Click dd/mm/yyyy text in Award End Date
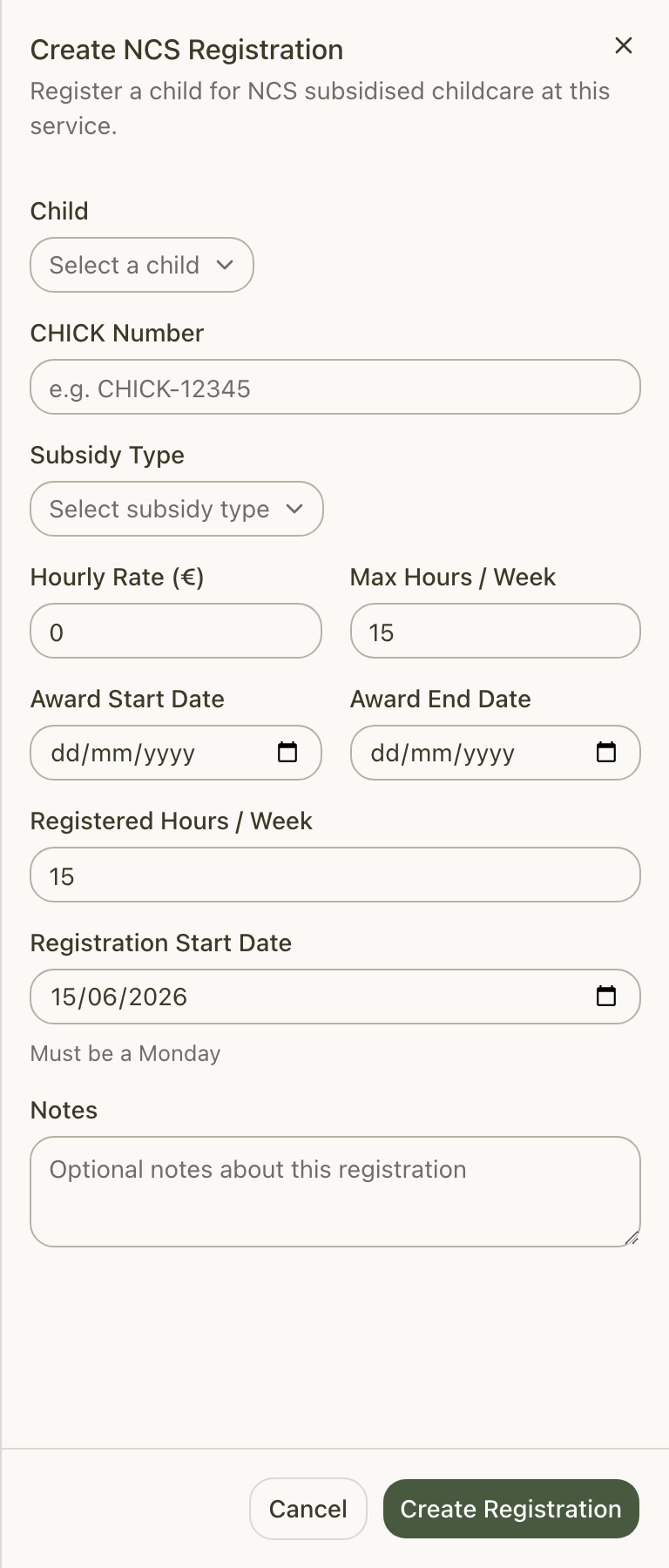 coord(443,754)
